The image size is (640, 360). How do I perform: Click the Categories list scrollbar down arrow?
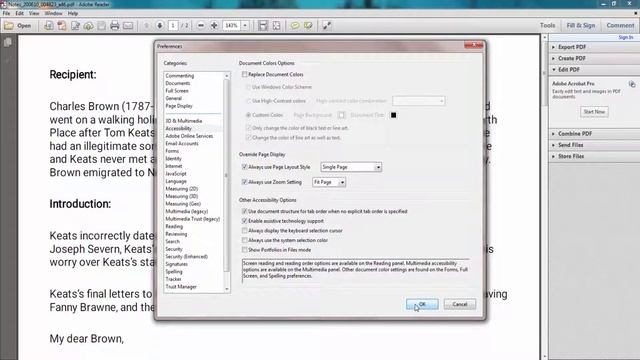(x=227, y=289)
